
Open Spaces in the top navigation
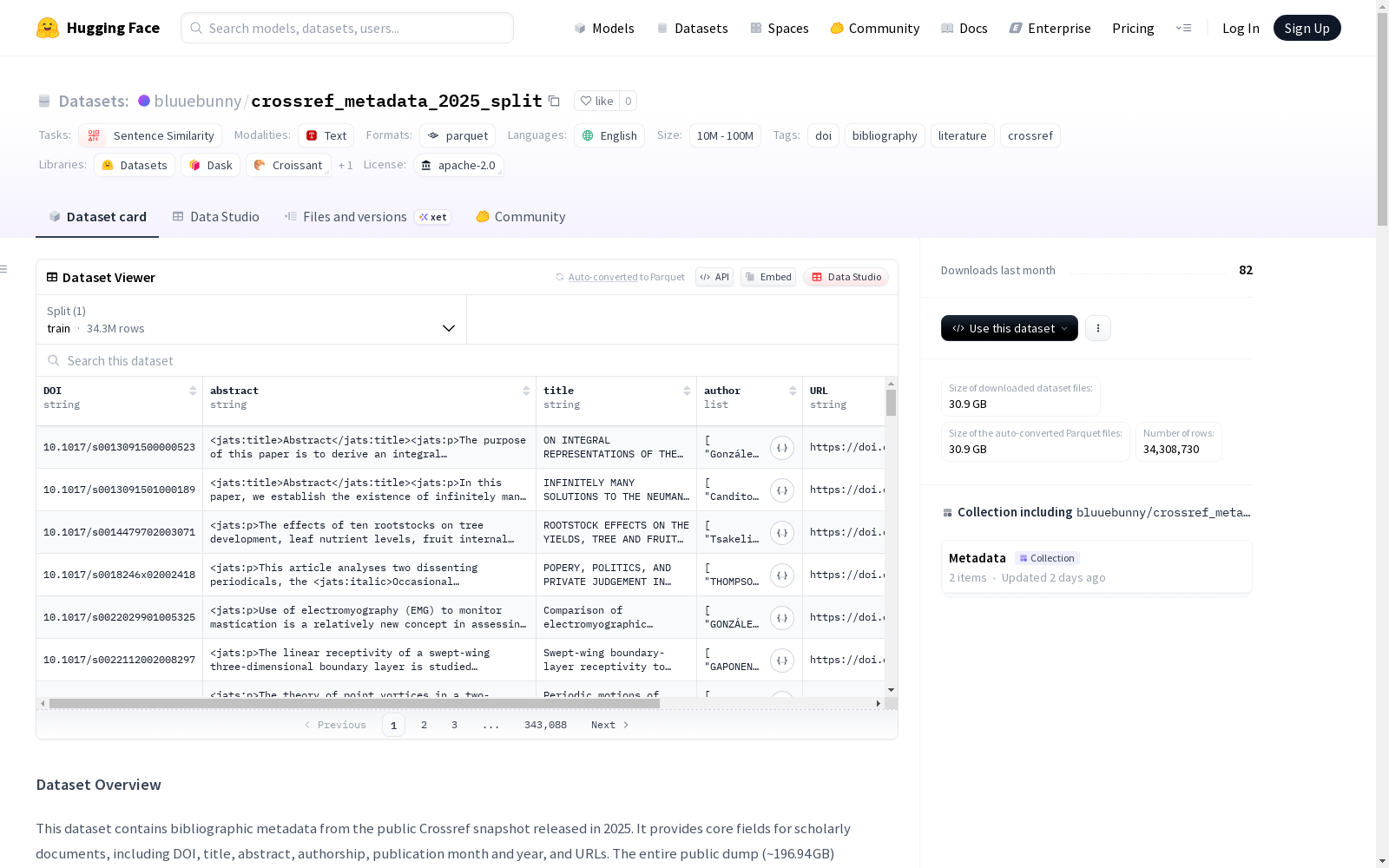pyautogui.click(x=779, y=28)
